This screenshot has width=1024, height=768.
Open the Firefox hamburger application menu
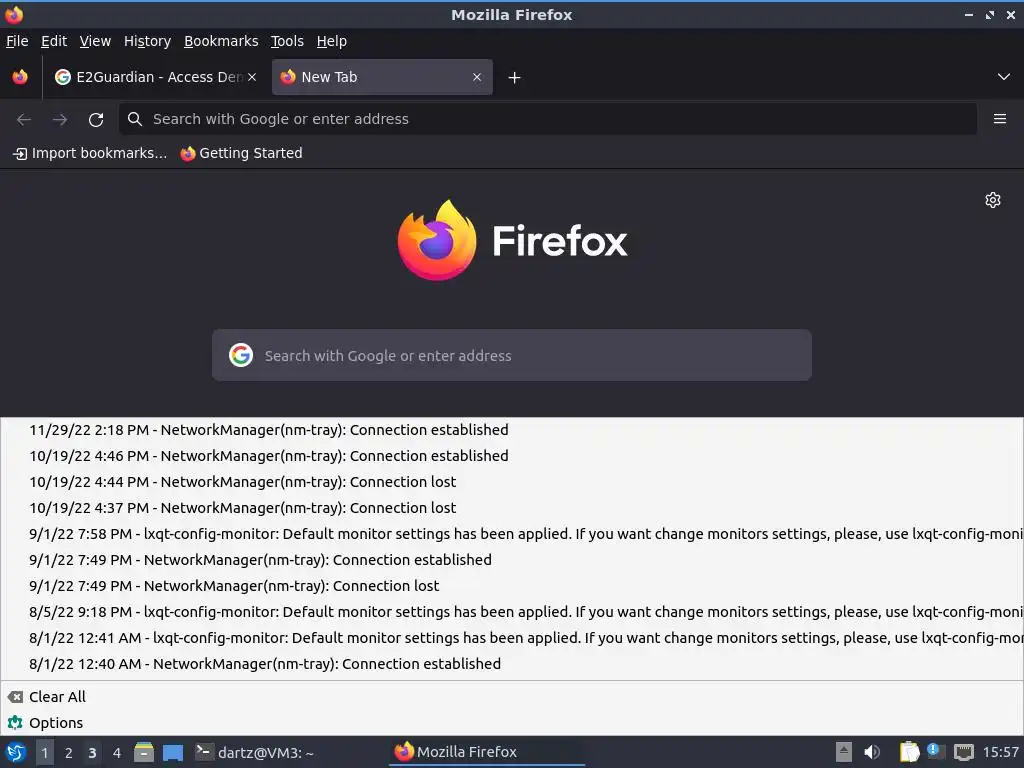(1000, 119)
